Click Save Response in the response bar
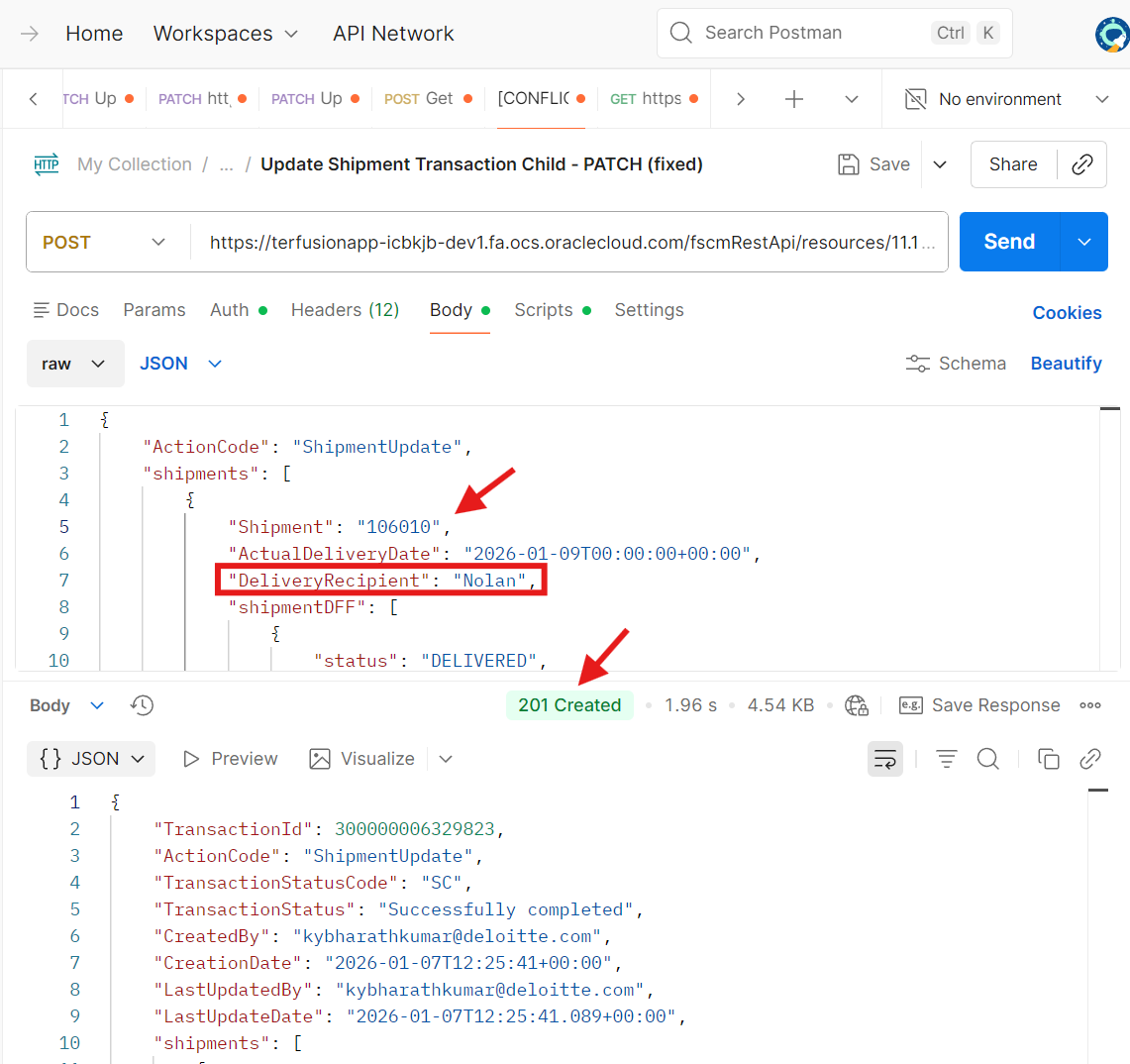This screenshot has width=1130, height=1064. point(993,704)
